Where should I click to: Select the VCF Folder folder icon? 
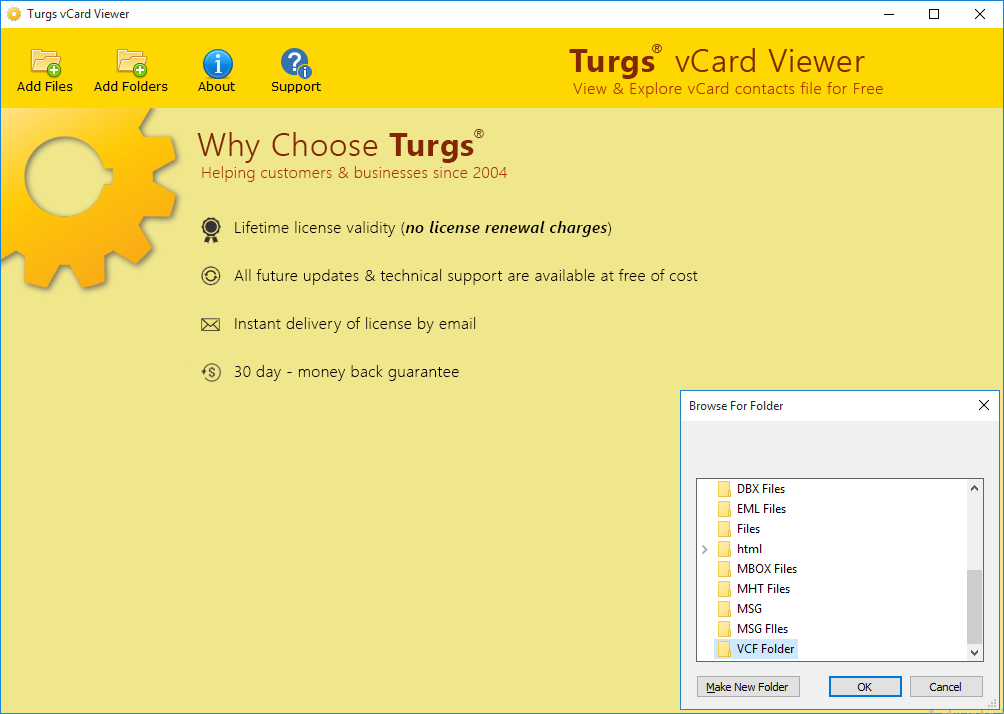(724, 649)
